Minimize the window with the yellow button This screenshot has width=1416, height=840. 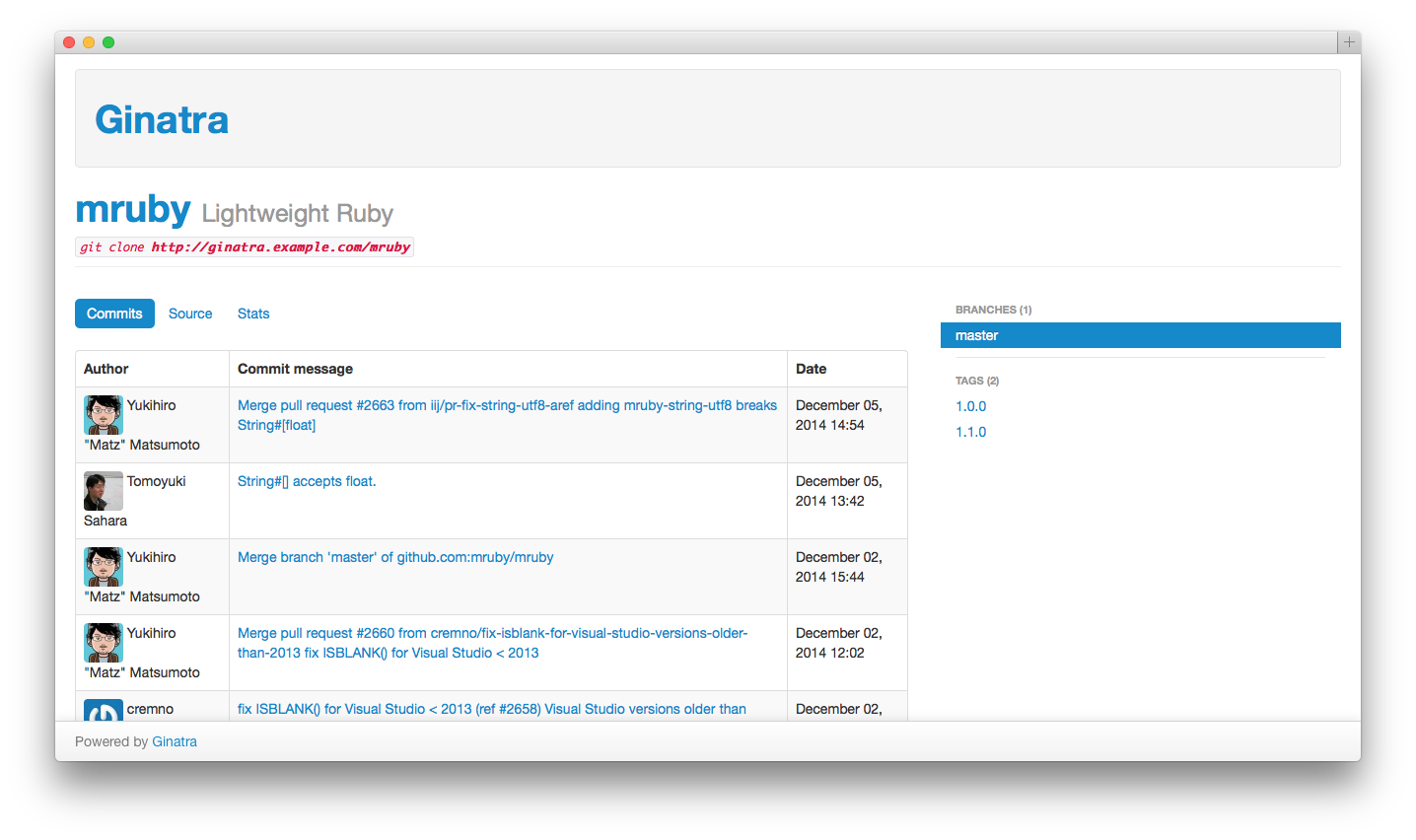tap(89, 42)
